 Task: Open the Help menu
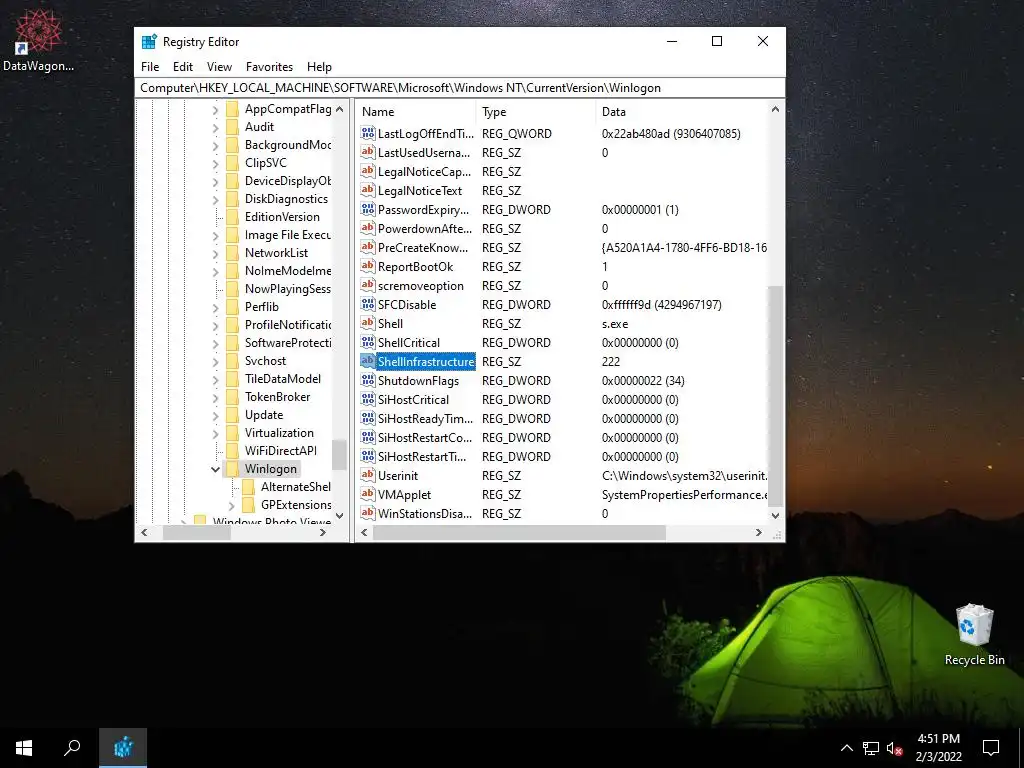click(319, 67)
